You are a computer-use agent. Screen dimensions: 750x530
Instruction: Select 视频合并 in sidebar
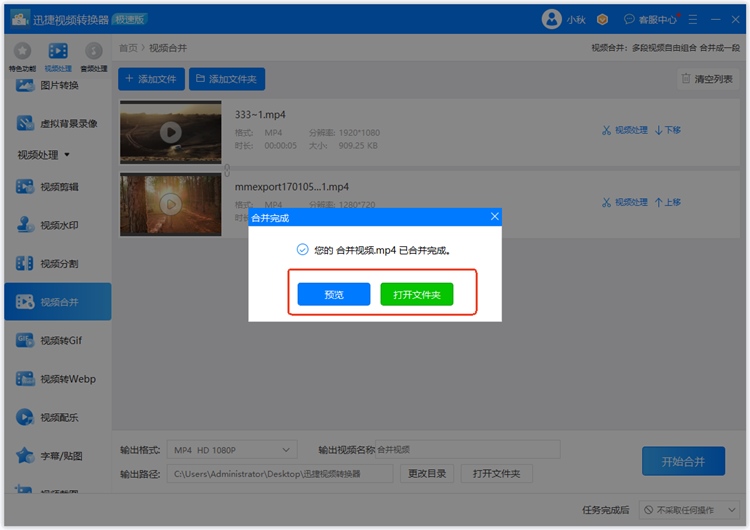click(x=58, y=301)
